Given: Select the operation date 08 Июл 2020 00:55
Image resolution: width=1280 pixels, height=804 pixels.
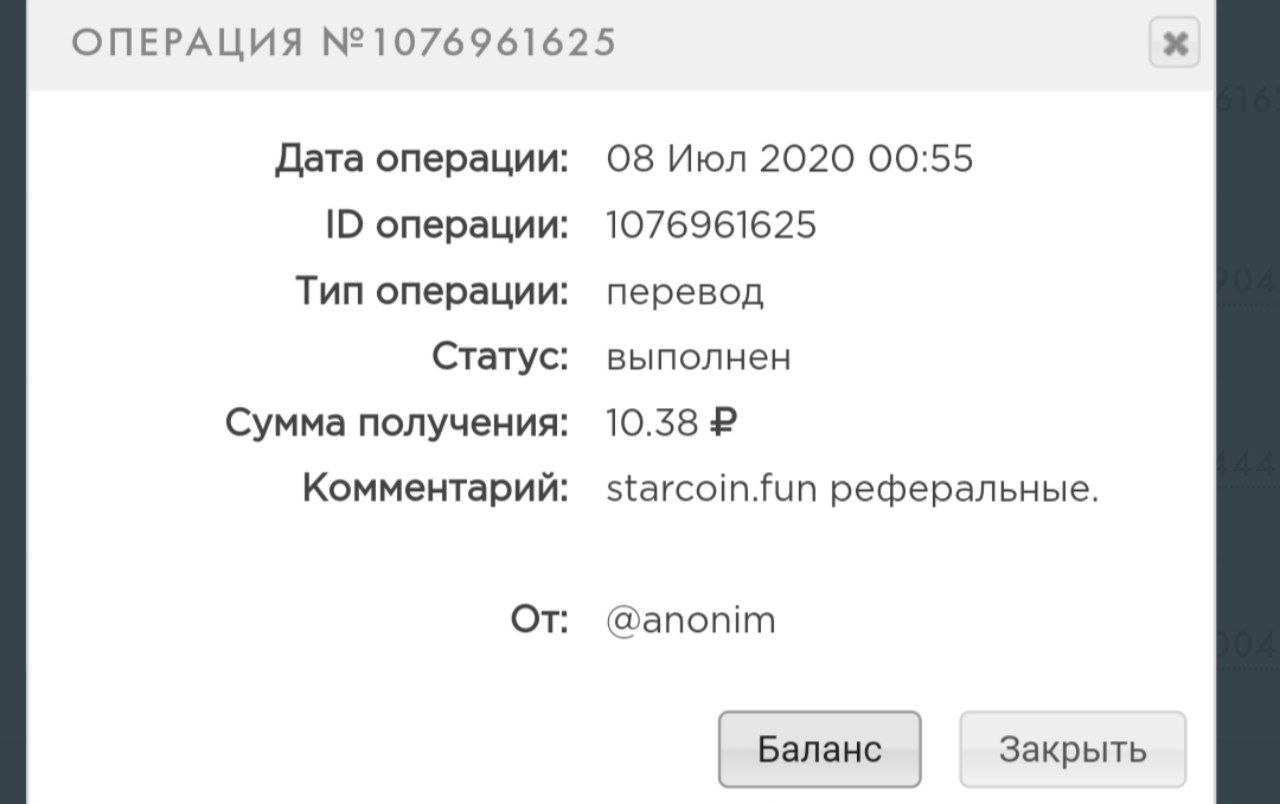Looking at the screenshot, I should coord(789,159).
